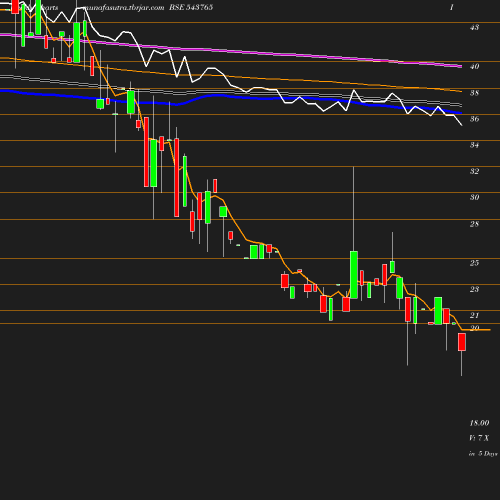The width and height of the screenshot is (500, 500).
Task: Click the 18.00 last price value
Action: (x=479, y=423)
